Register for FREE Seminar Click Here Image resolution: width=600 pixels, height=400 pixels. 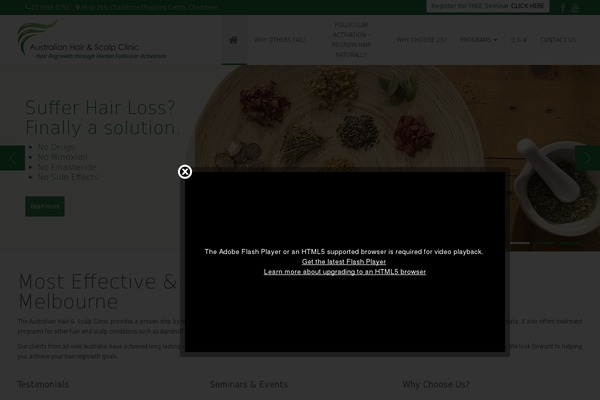click(488, 6)
